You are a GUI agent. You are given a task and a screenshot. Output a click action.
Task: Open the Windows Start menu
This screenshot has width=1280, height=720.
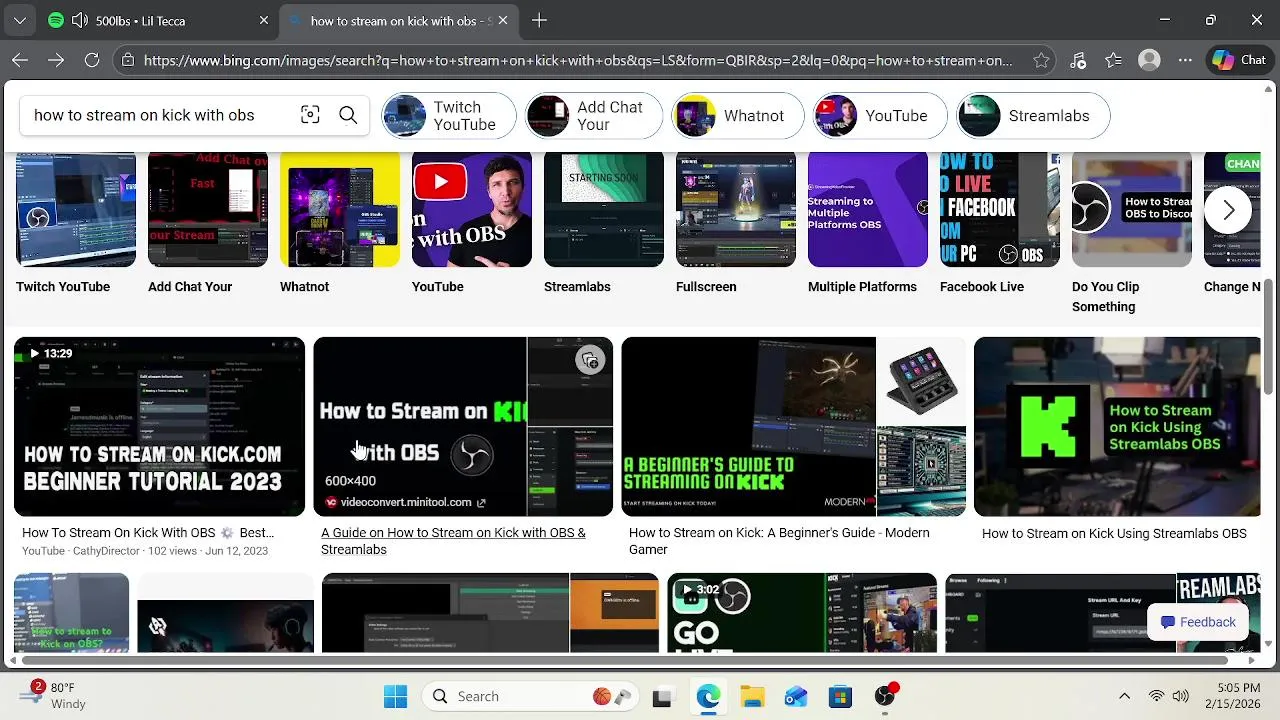pos(396,696)
